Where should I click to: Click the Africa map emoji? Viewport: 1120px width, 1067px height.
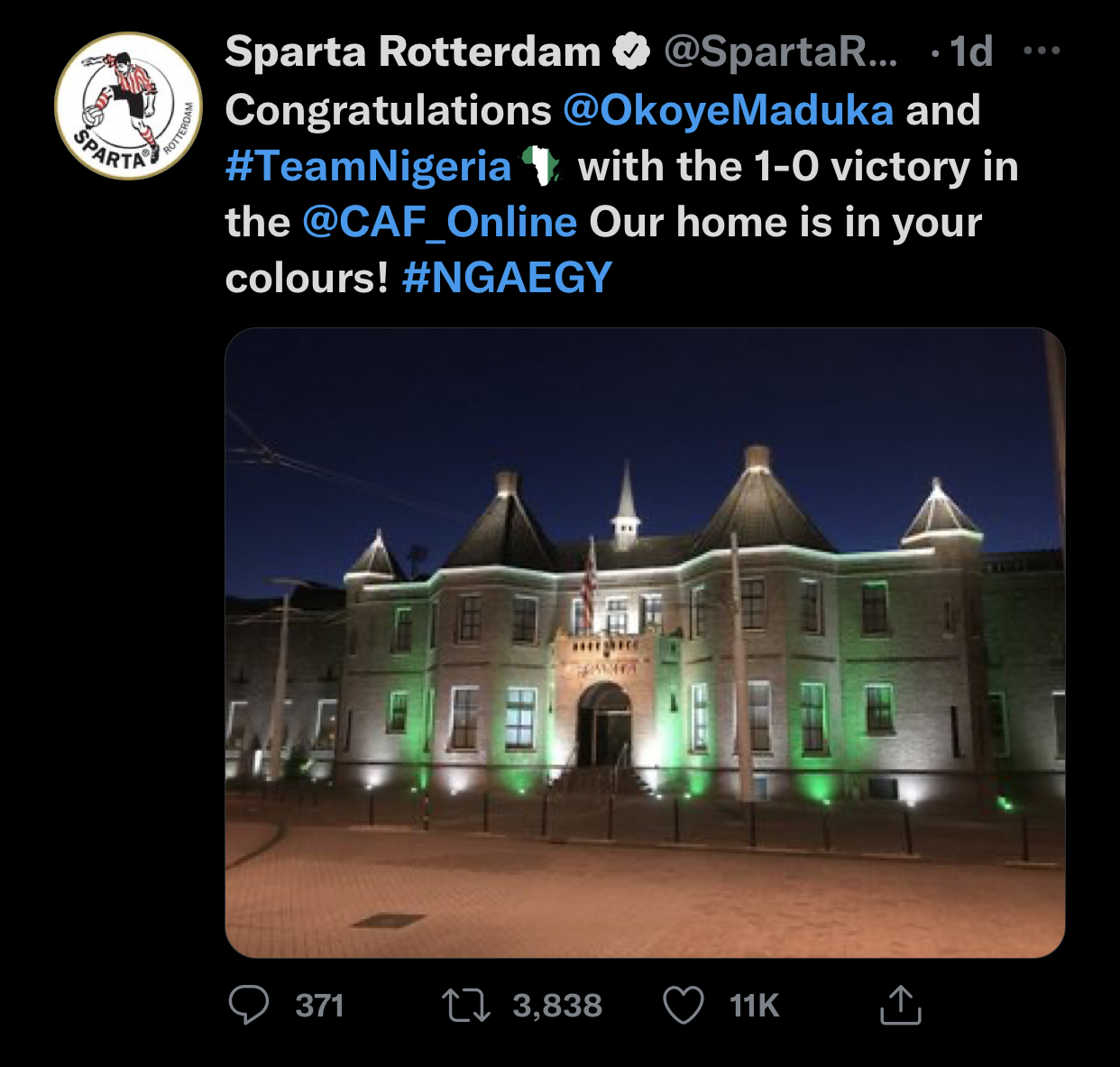(x=542, y=167)
